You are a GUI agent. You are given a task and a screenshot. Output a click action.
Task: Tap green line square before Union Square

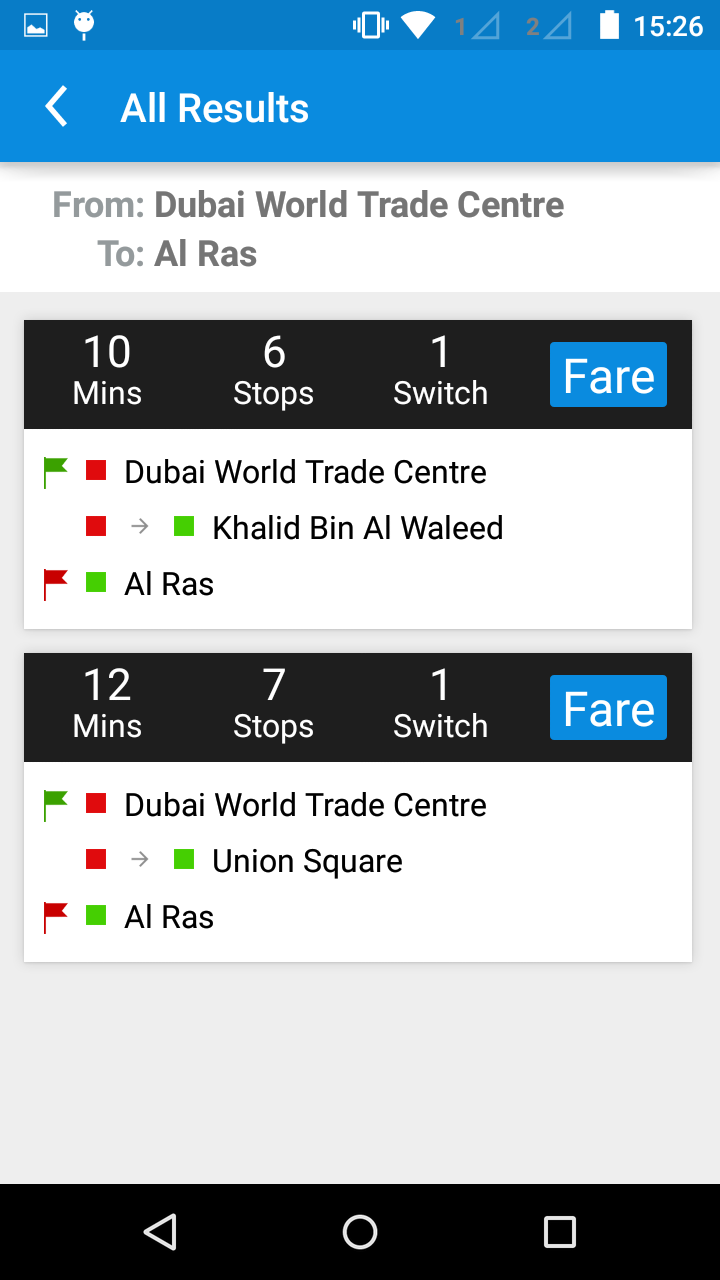point(184,859)
